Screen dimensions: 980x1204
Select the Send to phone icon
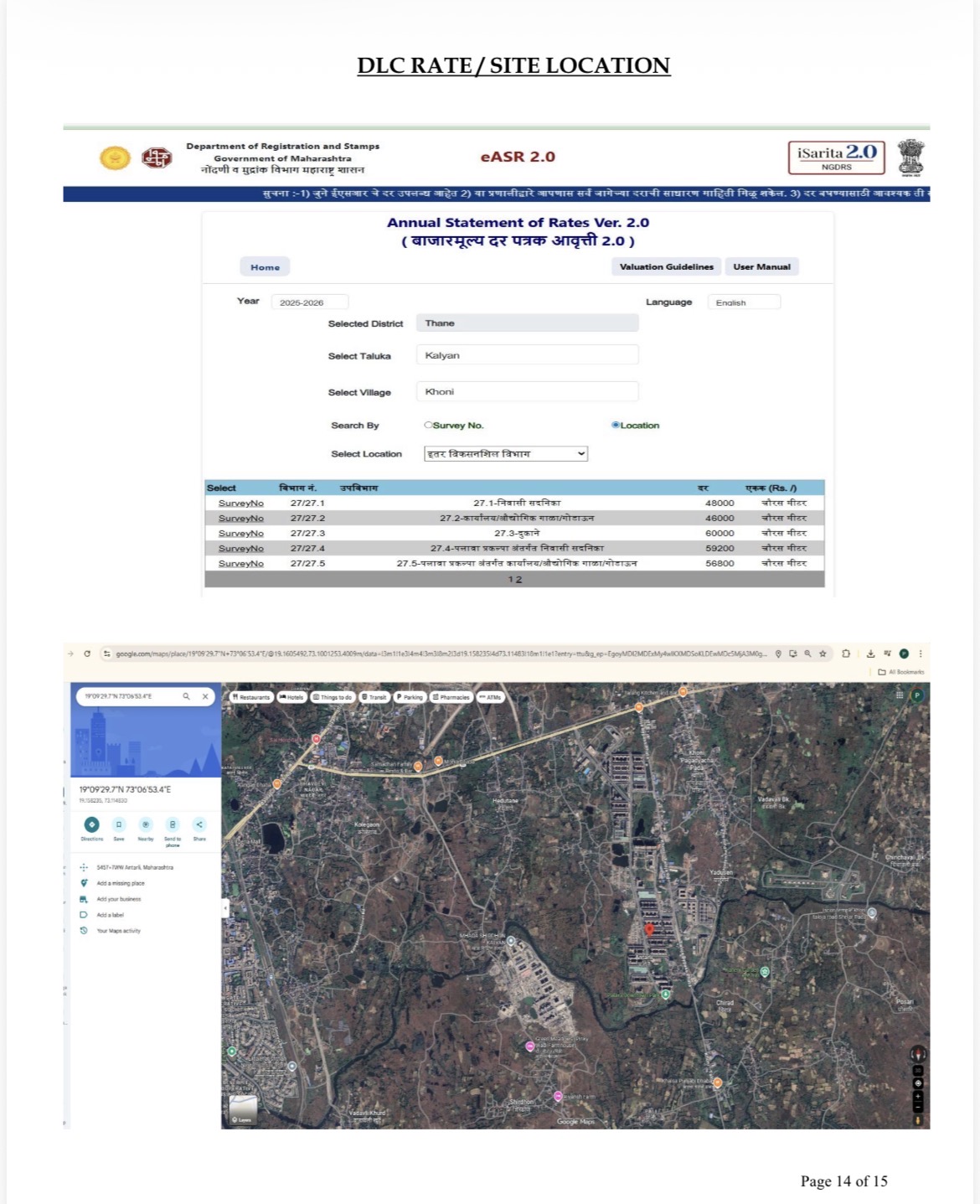click(173, 824)
